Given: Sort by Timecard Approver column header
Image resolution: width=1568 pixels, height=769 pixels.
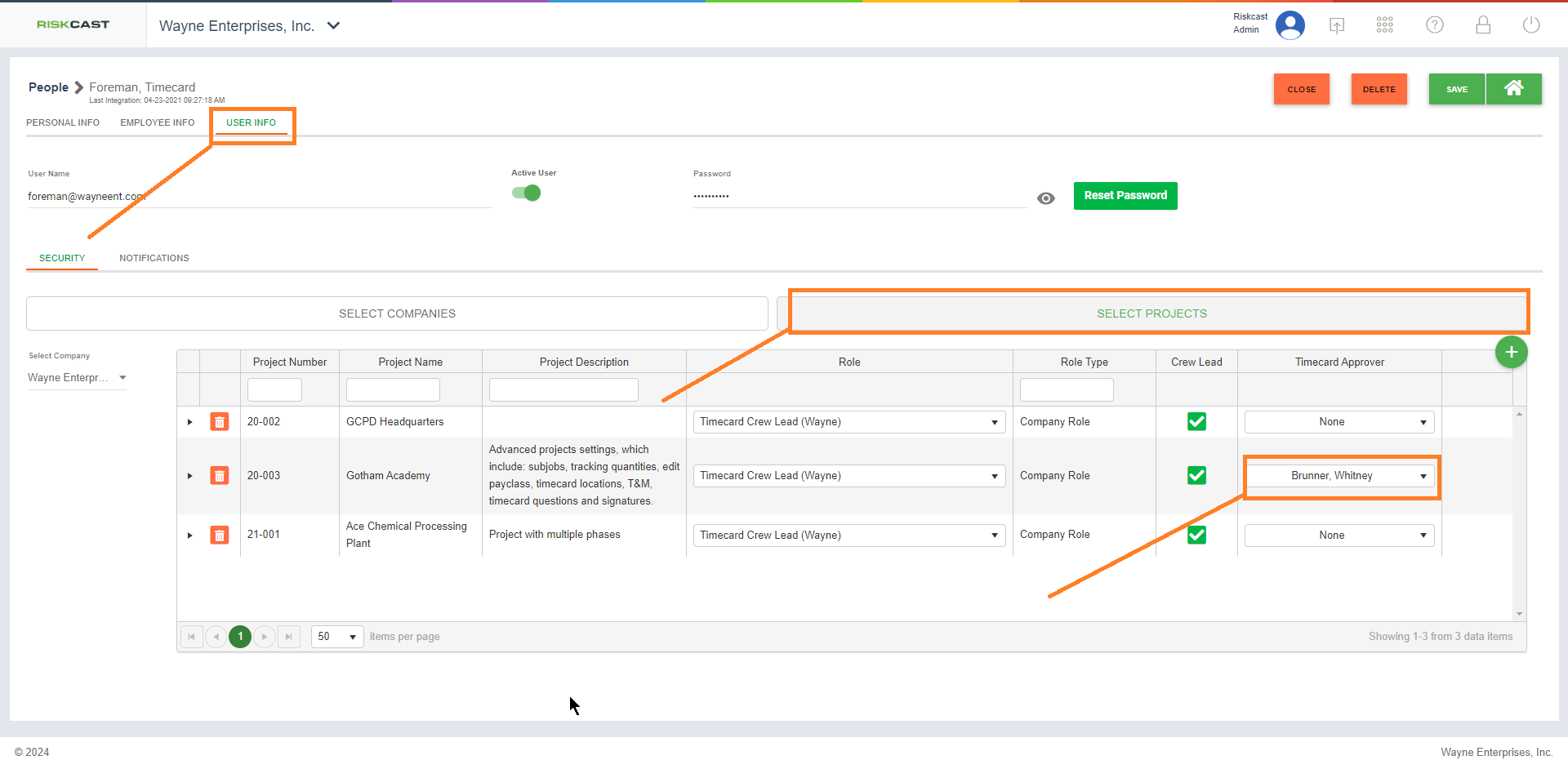Looking at the screenshot, I should pyautogui.click(x=1339, y=362).
